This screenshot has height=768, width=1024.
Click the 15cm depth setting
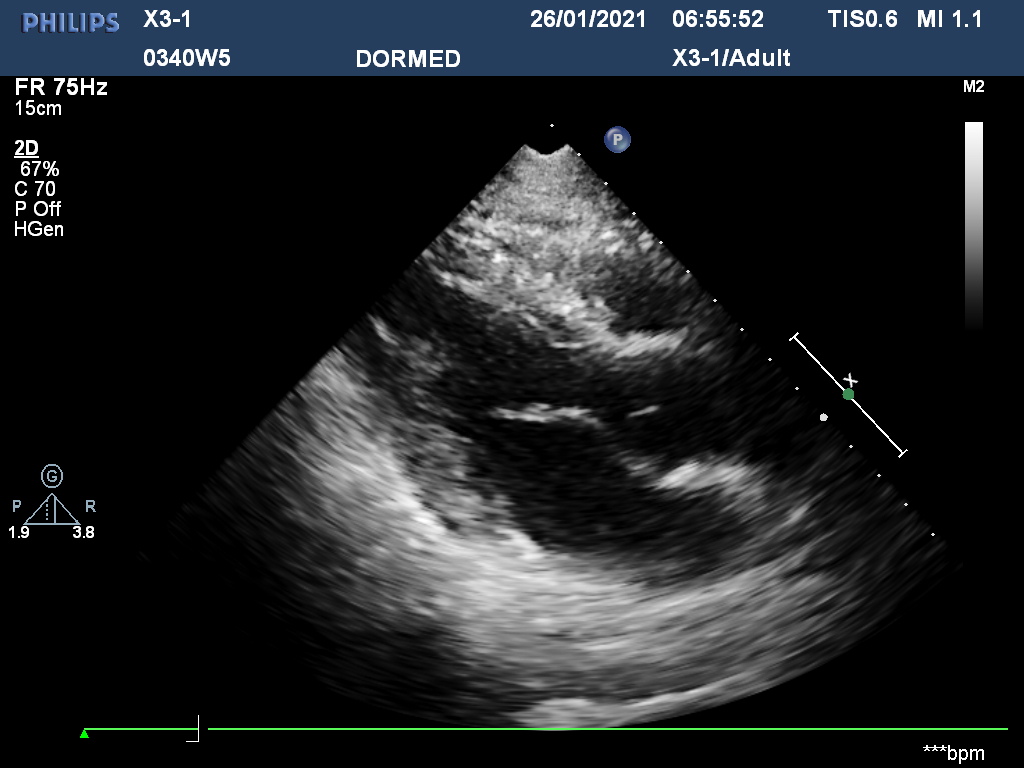(x=38, y=108)
